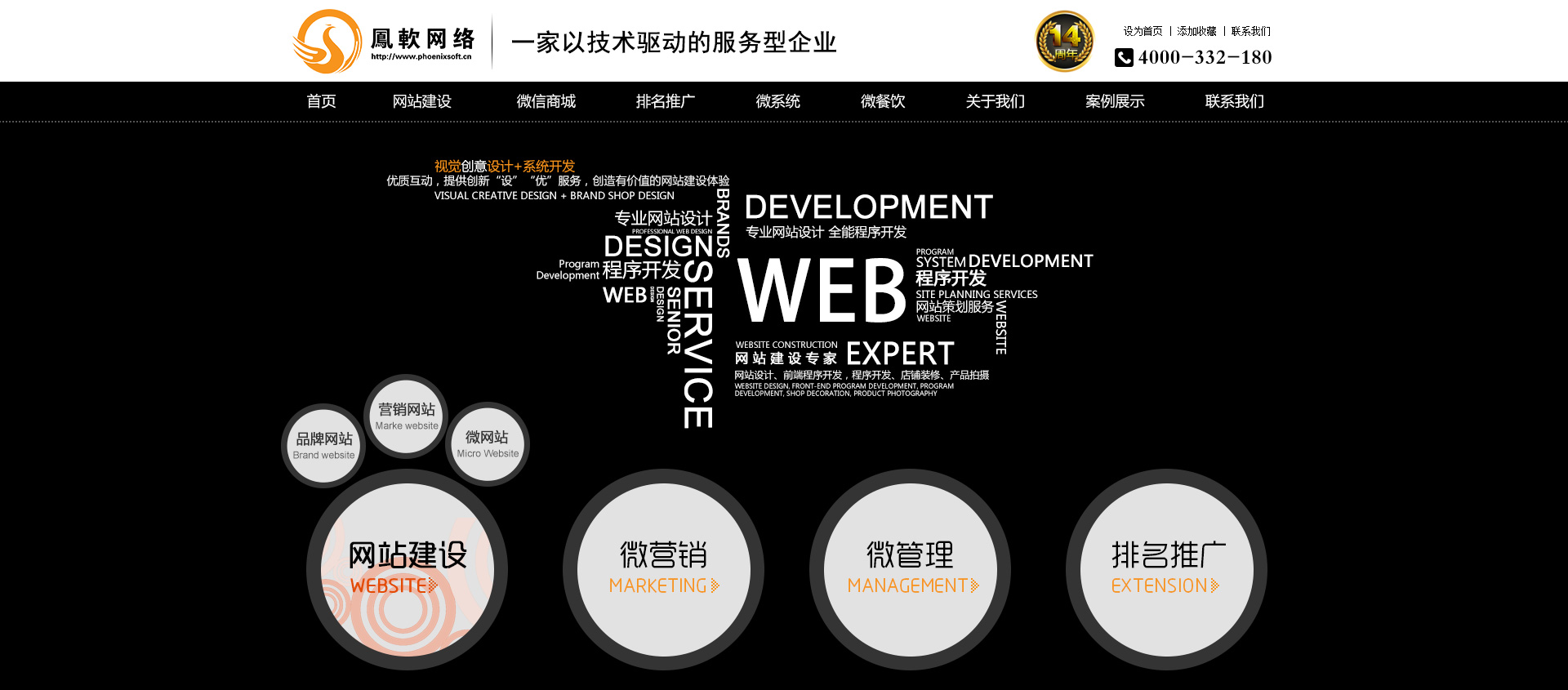Image resolution: width=1568 pixels, height=690 pixels.
Task: Click the phone icon beside 4000-332-180
Action: click(x=1124, y=57)
